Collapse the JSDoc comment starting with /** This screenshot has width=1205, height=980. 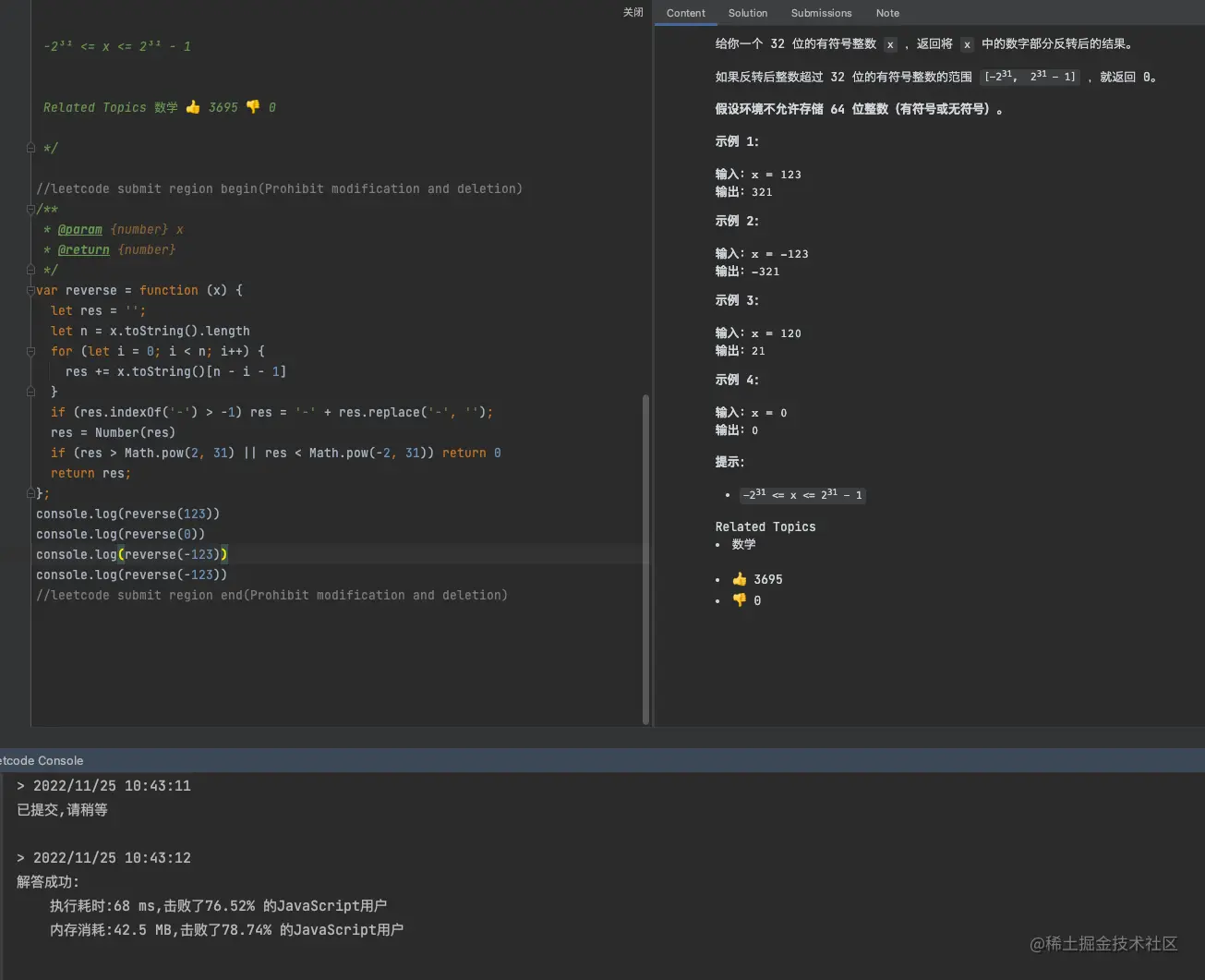[30, 209]
